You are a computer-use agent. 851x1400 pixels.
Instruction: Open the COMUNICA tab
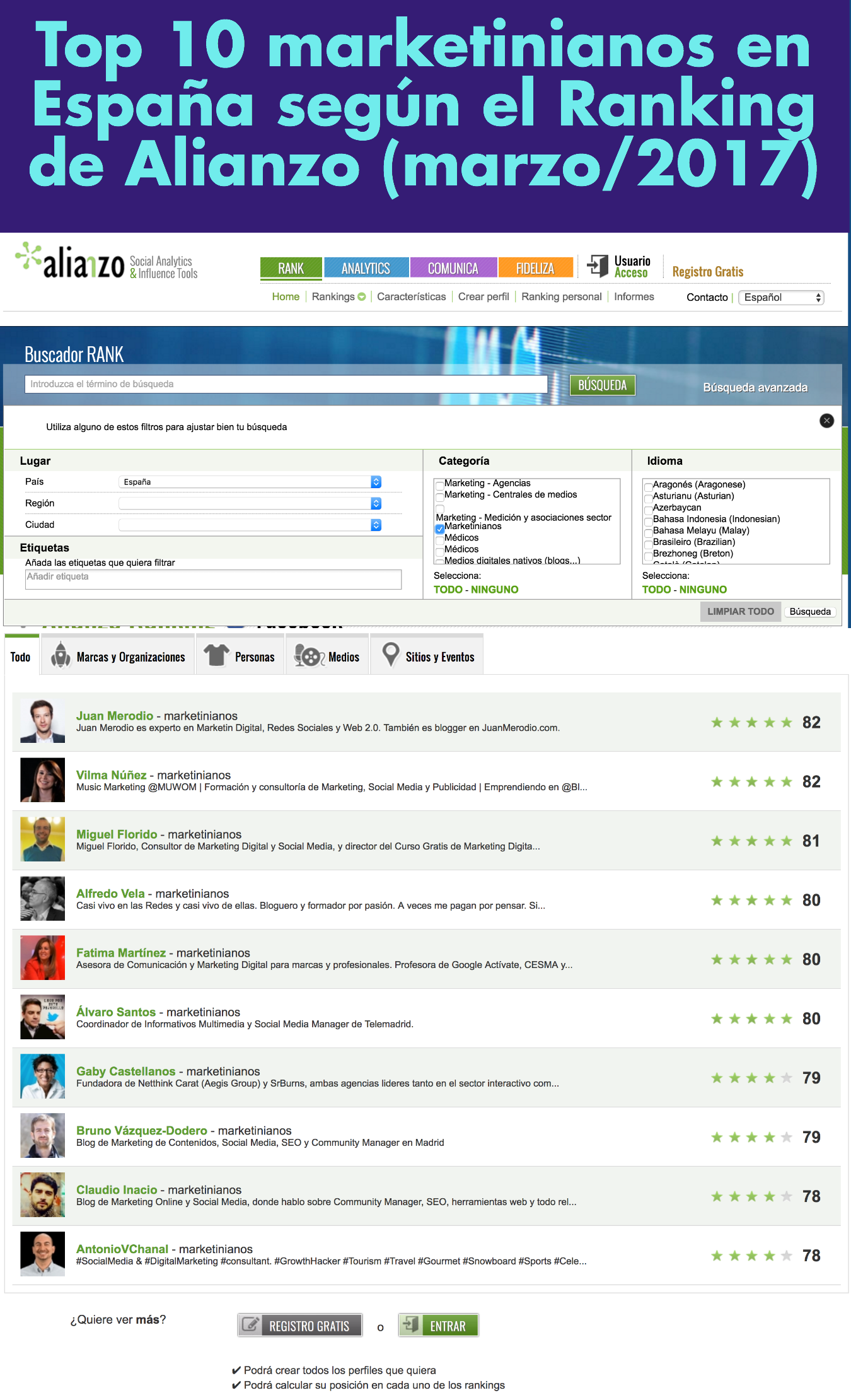pyautogui.click(x=454, y=268)
